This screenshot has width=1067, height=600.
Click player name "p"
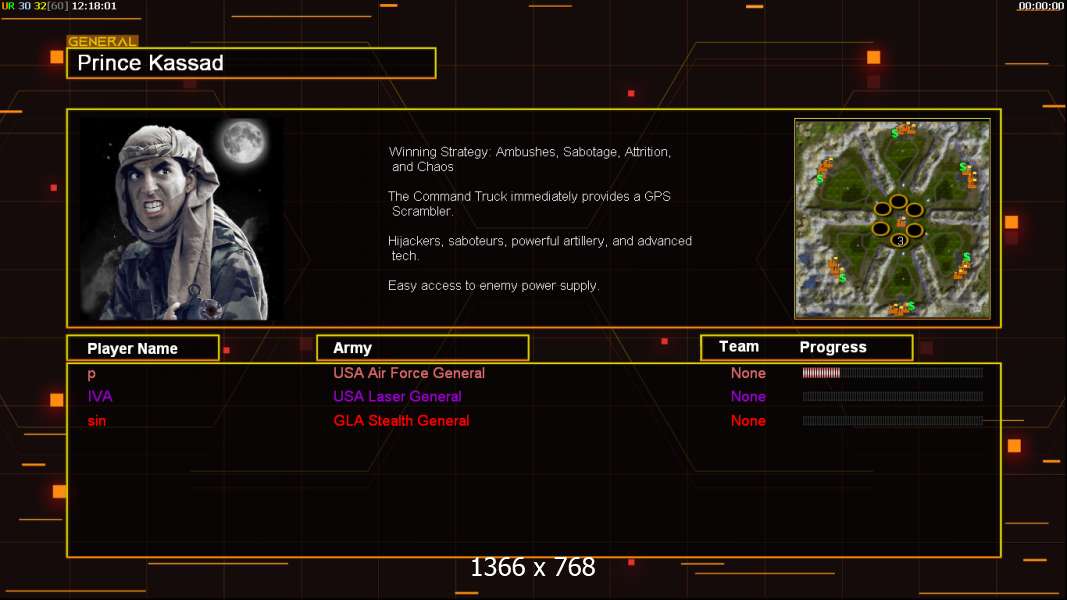point(91,373)
